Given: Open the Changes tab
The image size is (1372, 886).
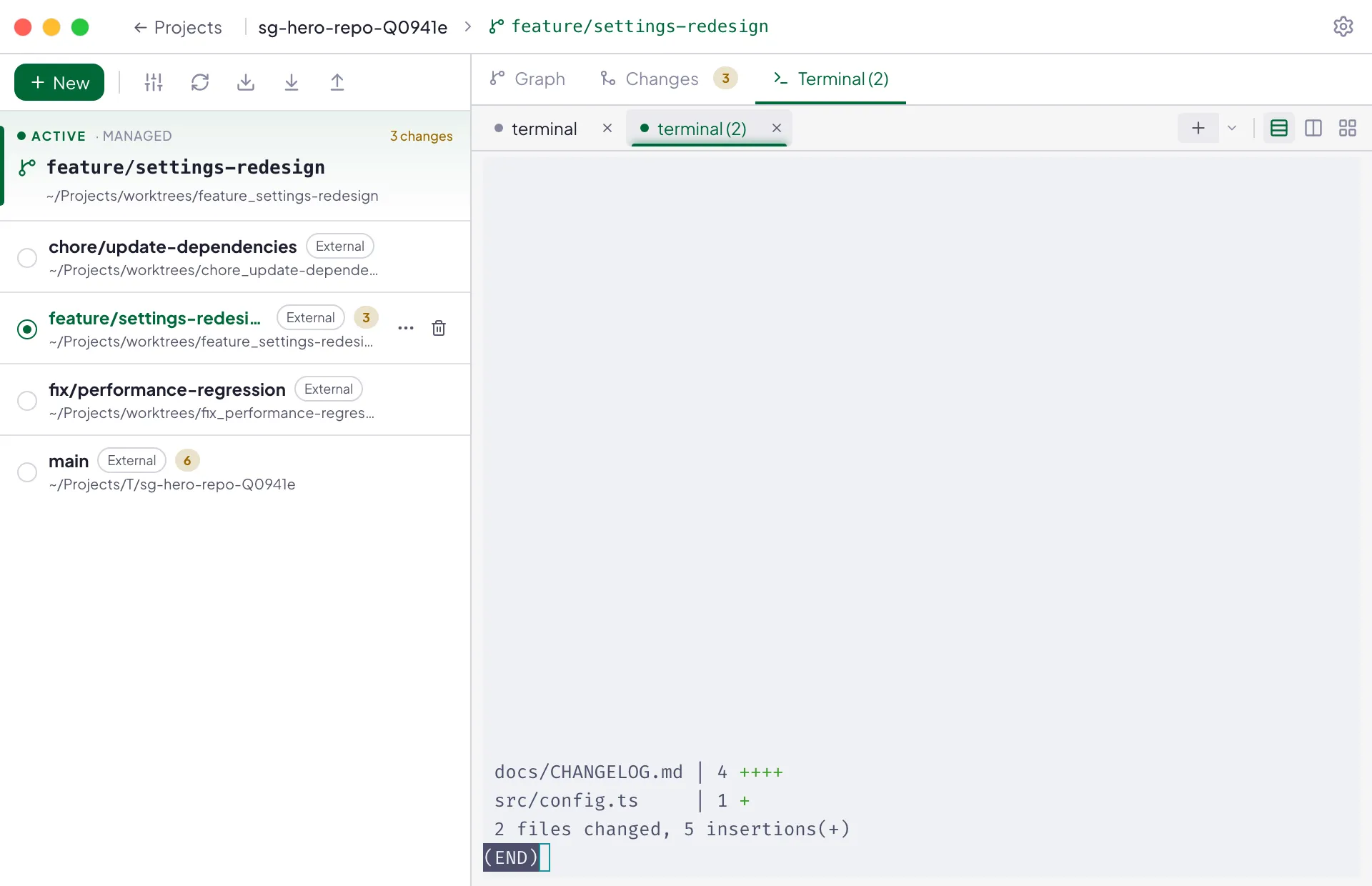Looking at the screenshot, I should coord(668,79).
